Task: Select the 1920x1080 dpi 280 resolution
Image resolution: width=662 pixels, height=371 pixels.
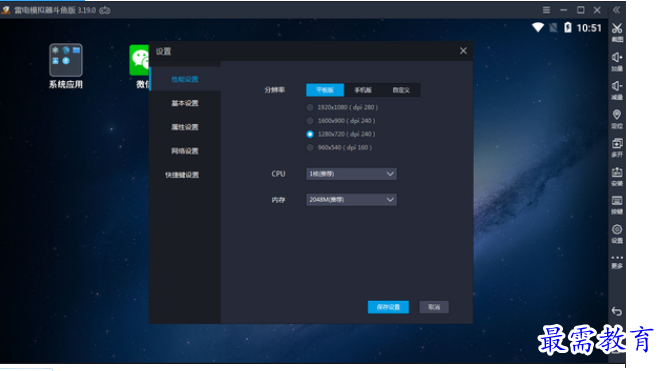Action: coord(342,107)
